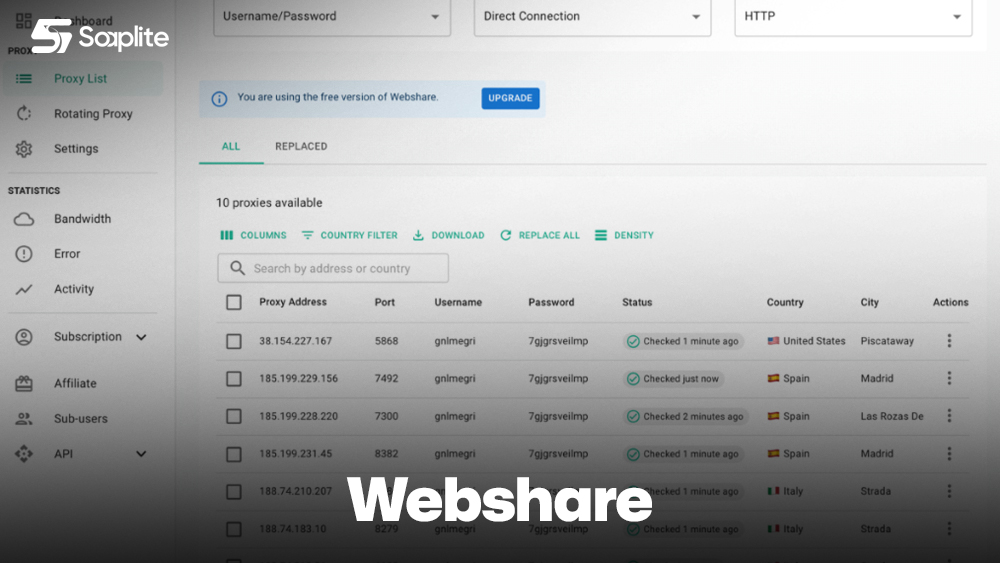Click the Settings gear icon

tap(24, 149)
